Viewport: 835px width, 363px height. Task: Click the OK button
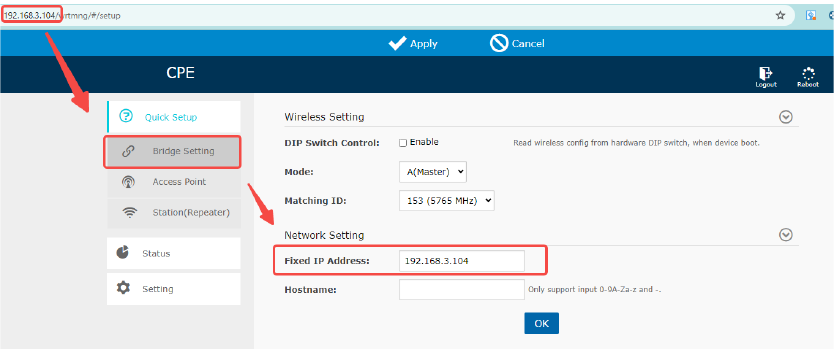[541, 323]
